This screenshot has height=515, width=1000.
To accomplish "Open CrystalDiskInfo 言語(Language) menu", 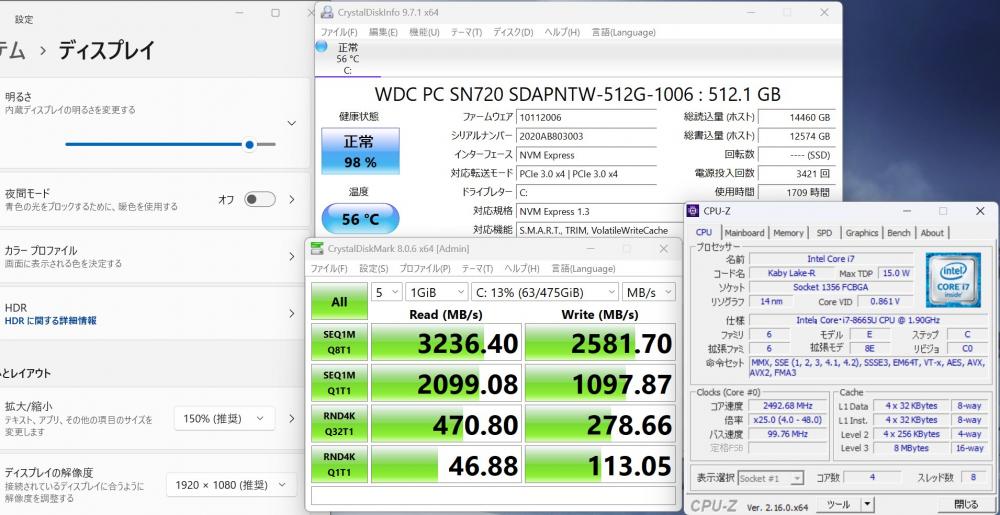I will 623,32.
